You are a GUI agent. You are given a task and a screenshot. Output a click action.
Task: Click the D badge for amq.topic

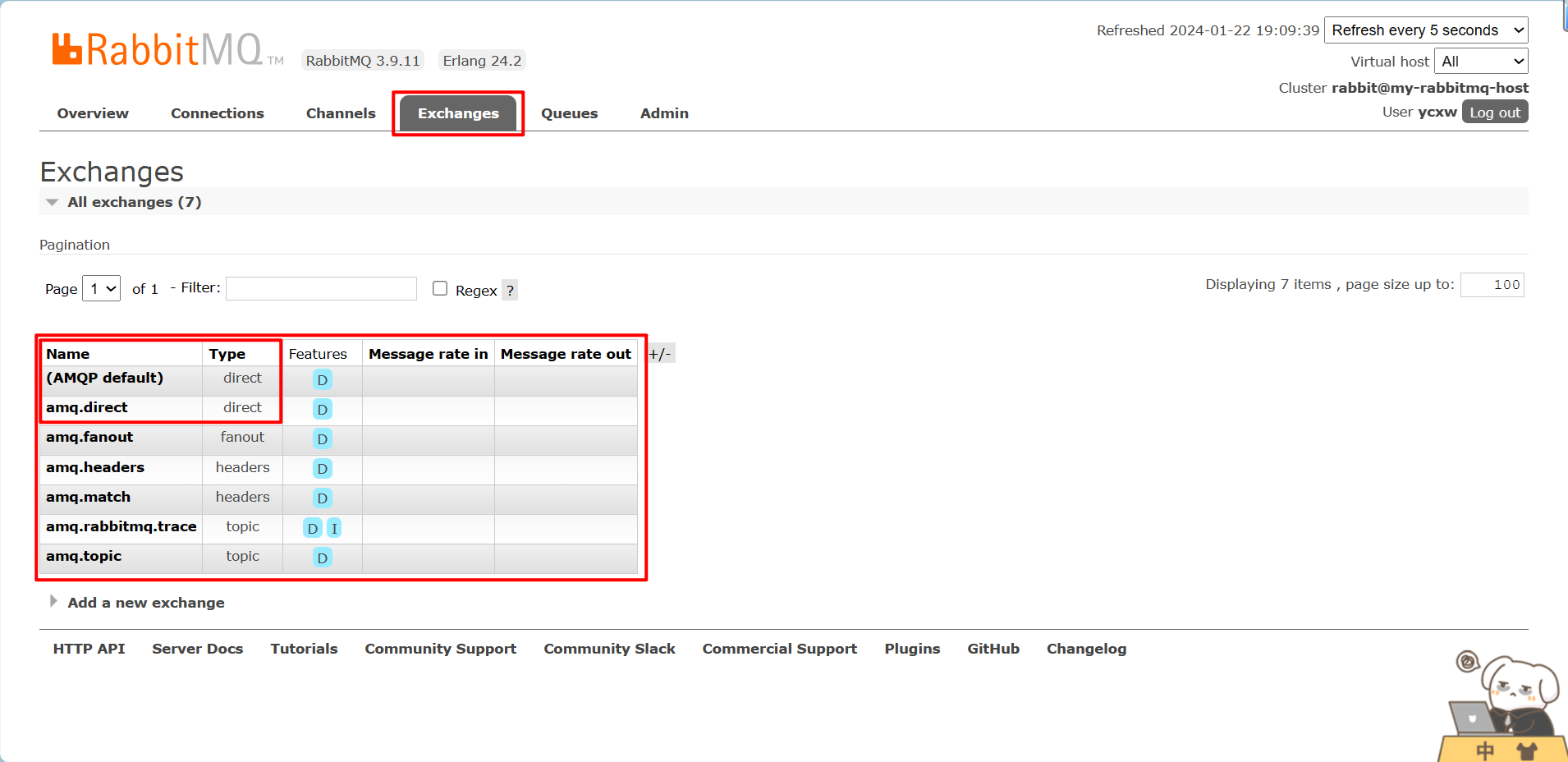click(323, 558)
